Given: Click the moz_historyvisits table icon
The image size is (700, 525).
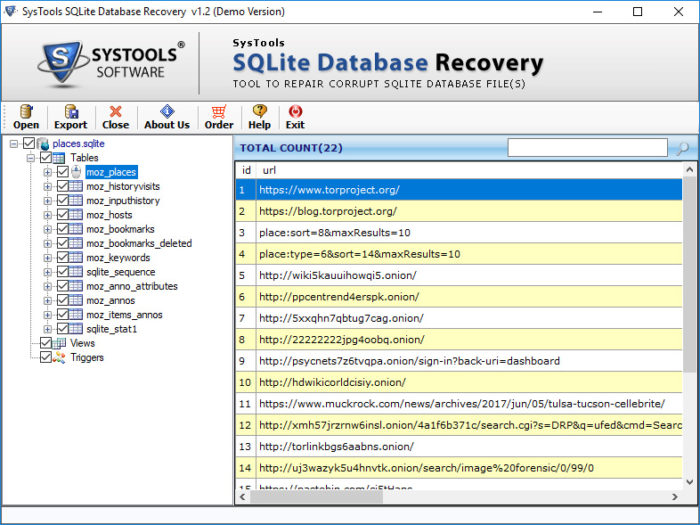Looking at the screenshot, I should (75, 186).
